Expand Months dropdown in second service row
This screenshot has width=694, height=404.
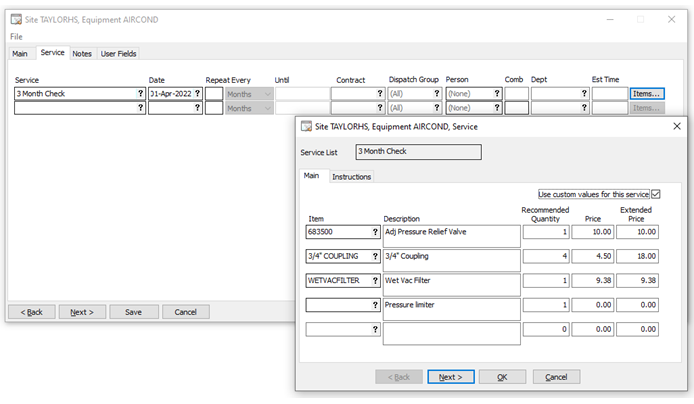coord(267,108)
